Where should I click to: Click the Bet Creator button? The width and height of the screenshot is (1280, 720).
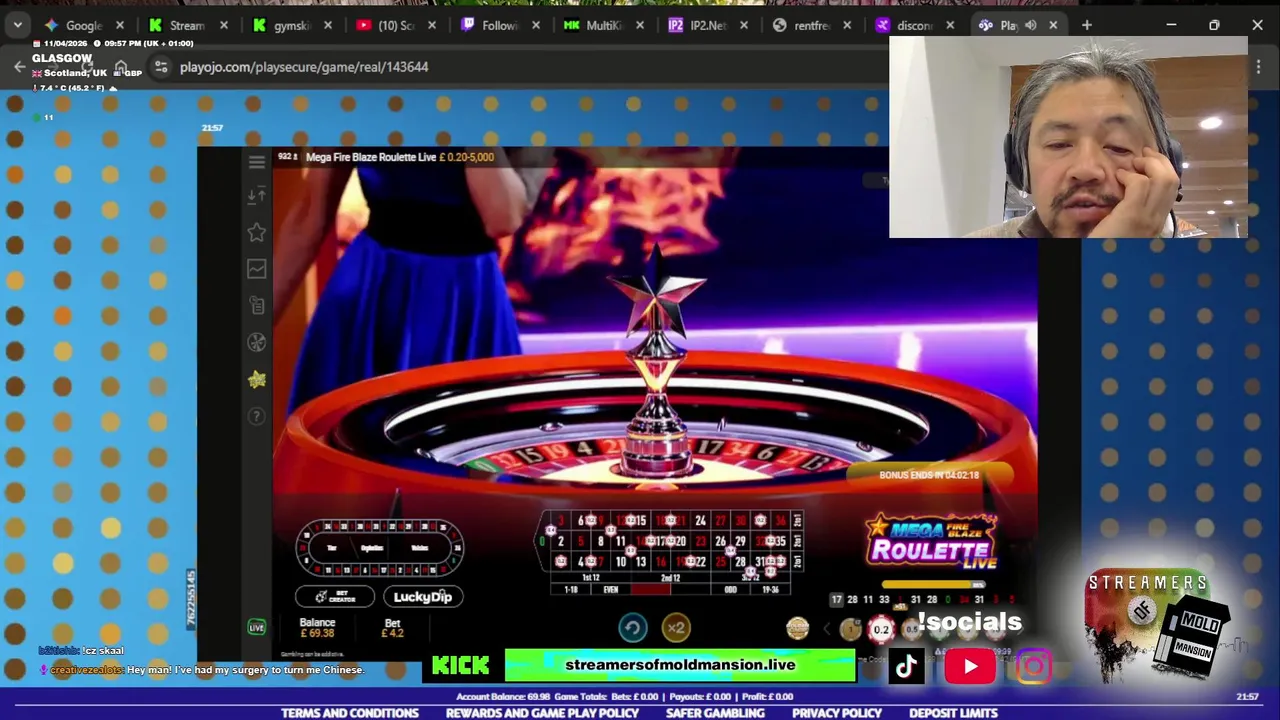tap(335, 597)
